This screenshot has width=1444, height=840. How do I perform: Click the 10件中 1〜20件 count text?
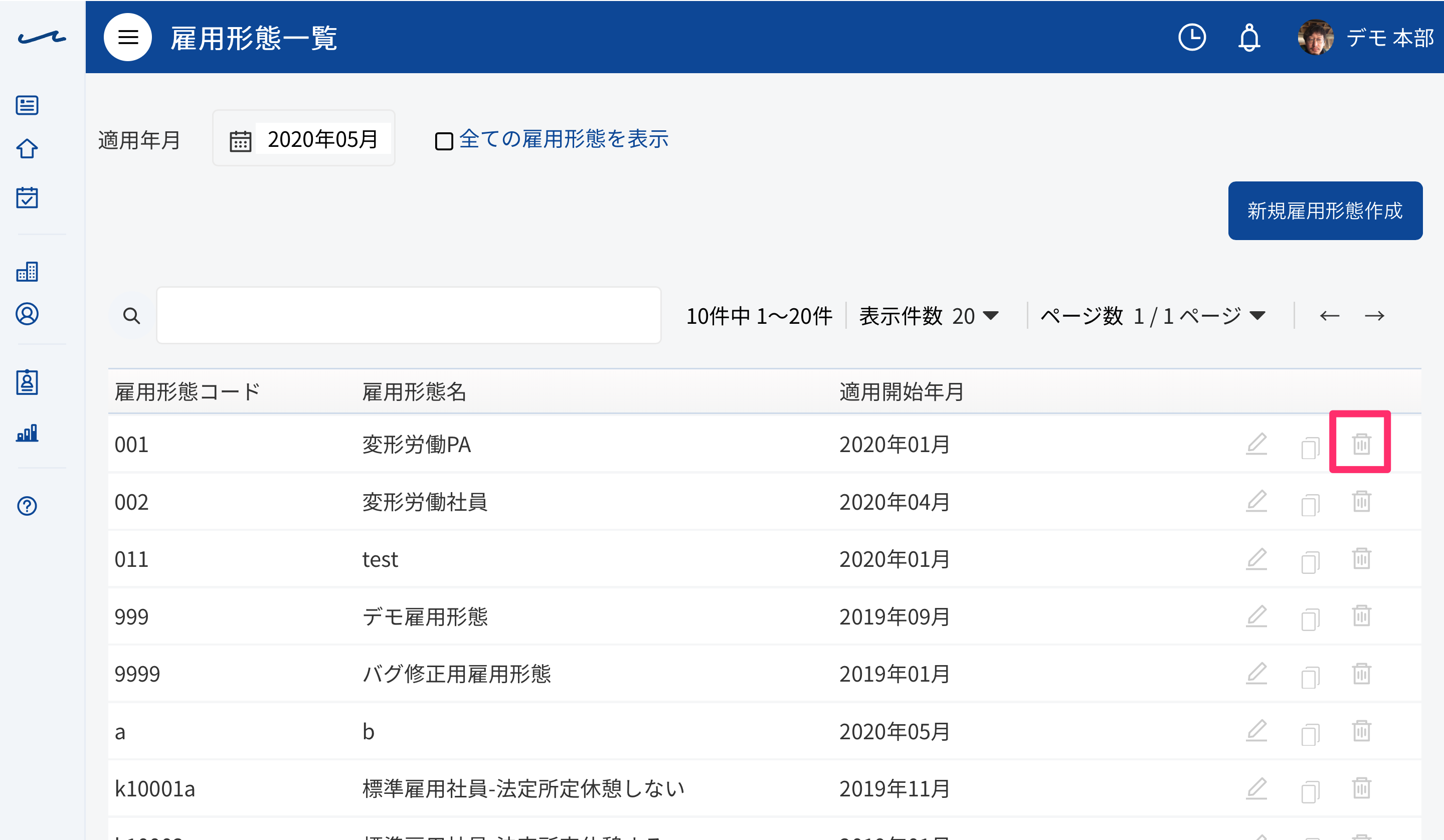click(759, 316)
